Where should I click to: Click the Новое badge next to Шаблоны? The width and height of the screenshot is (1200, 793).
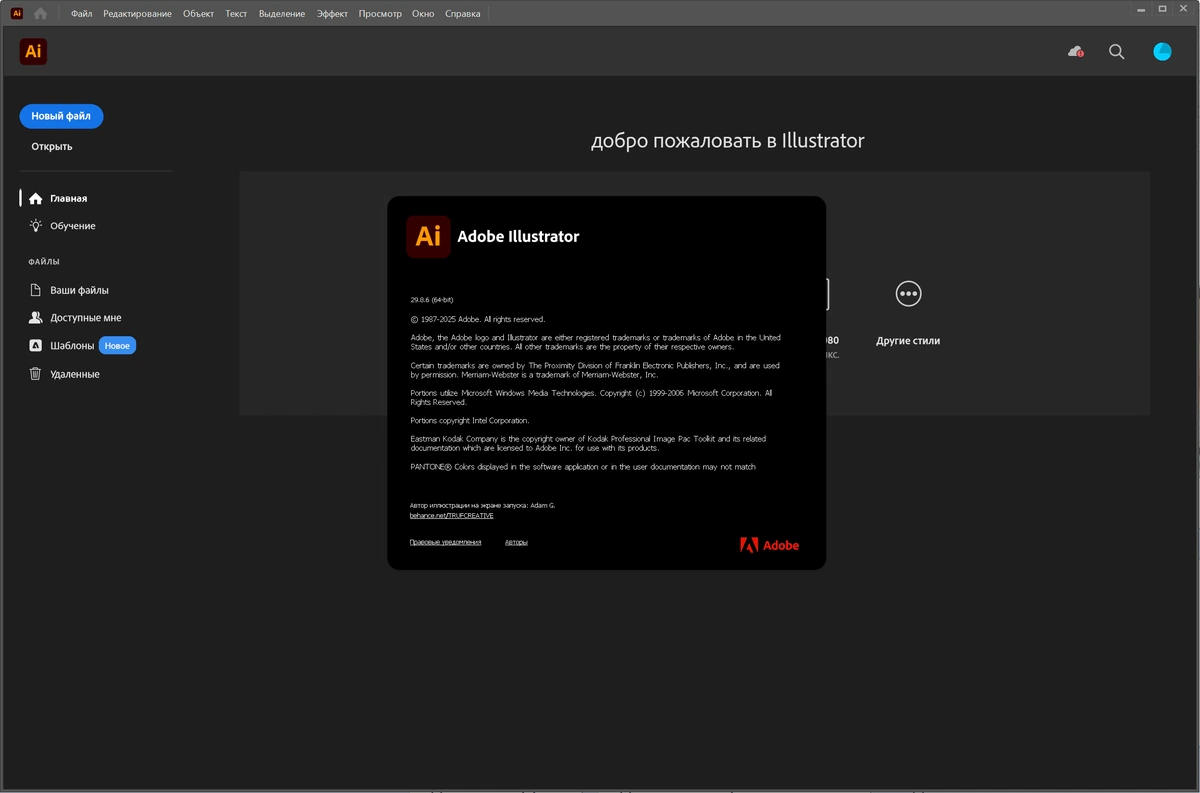[x=117, y=346]
